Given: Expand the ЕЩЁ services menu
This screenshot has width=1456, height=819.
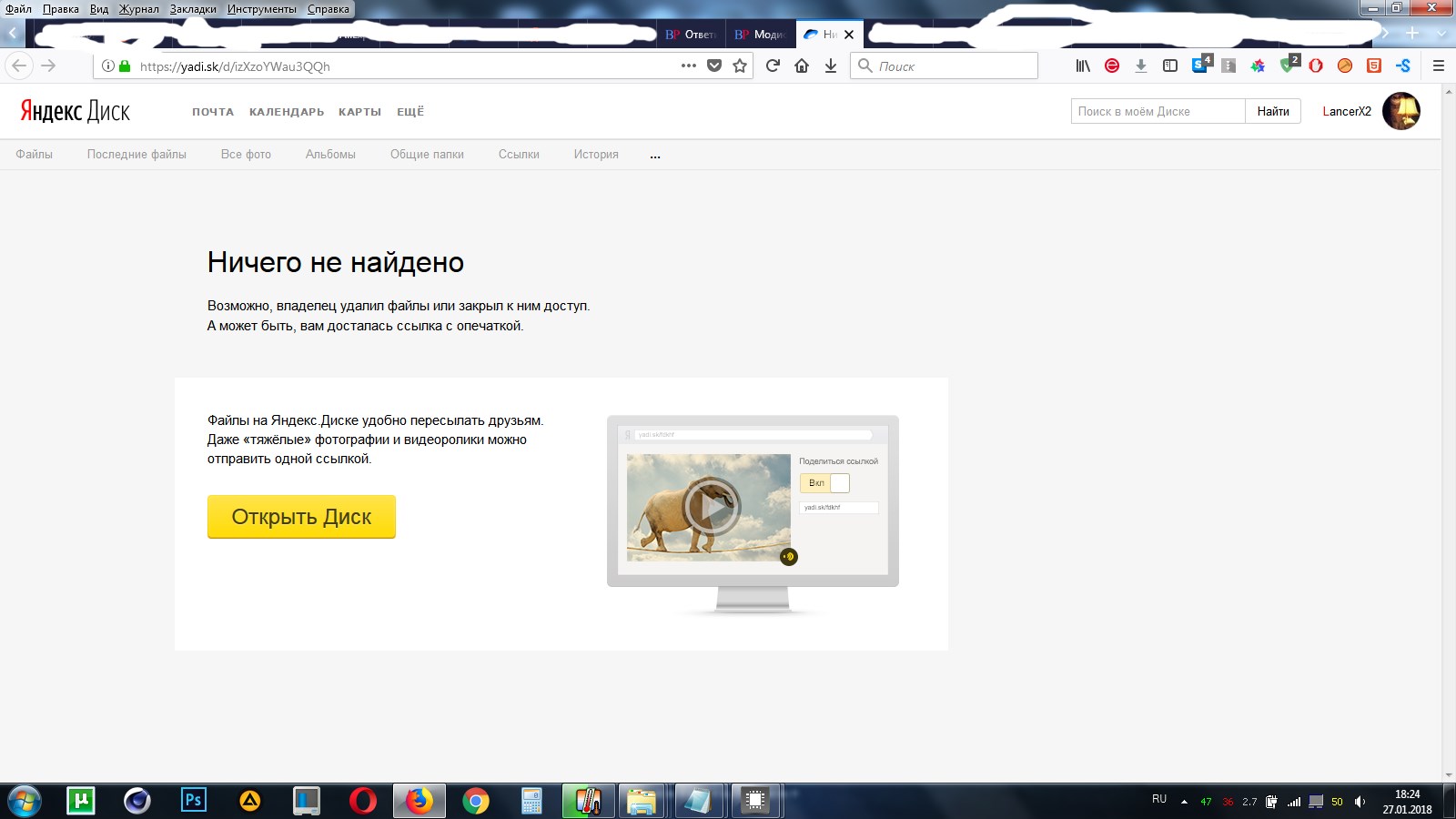Looking at the screenshot, I should point(410,112).
